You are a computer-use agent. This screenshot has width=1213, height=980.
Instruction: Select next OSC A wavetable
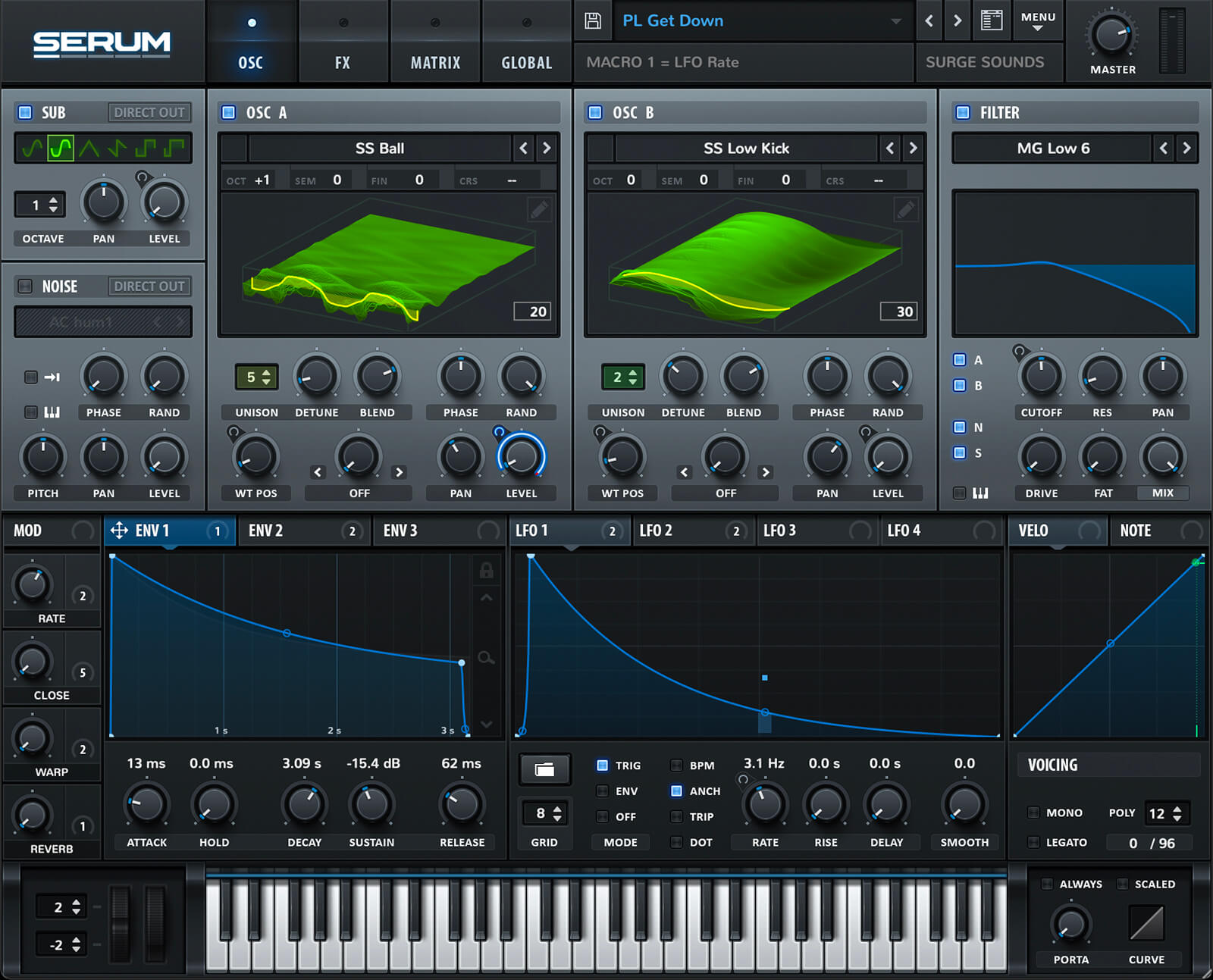547,148
